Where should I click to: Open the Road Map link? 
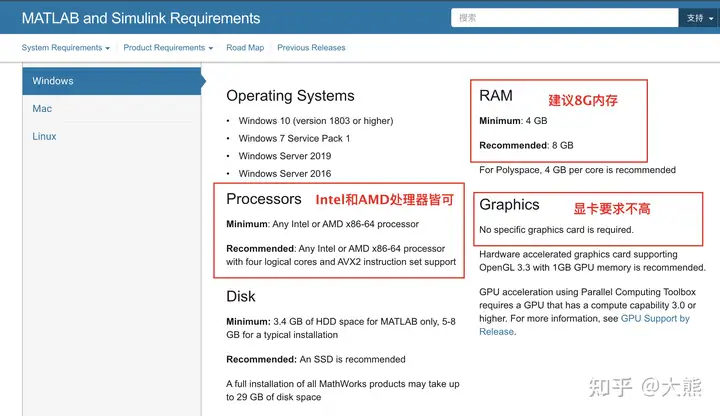pos(245,48)
